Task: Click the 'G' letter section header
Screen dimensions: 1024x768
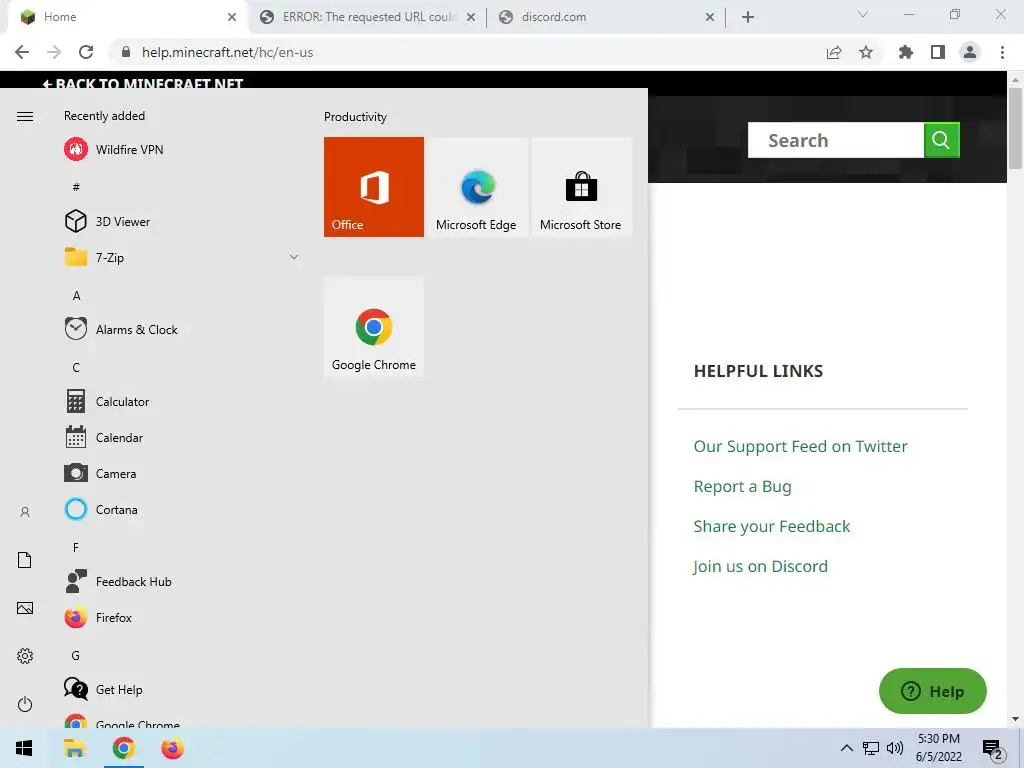Action: click(x=76, y=655)
